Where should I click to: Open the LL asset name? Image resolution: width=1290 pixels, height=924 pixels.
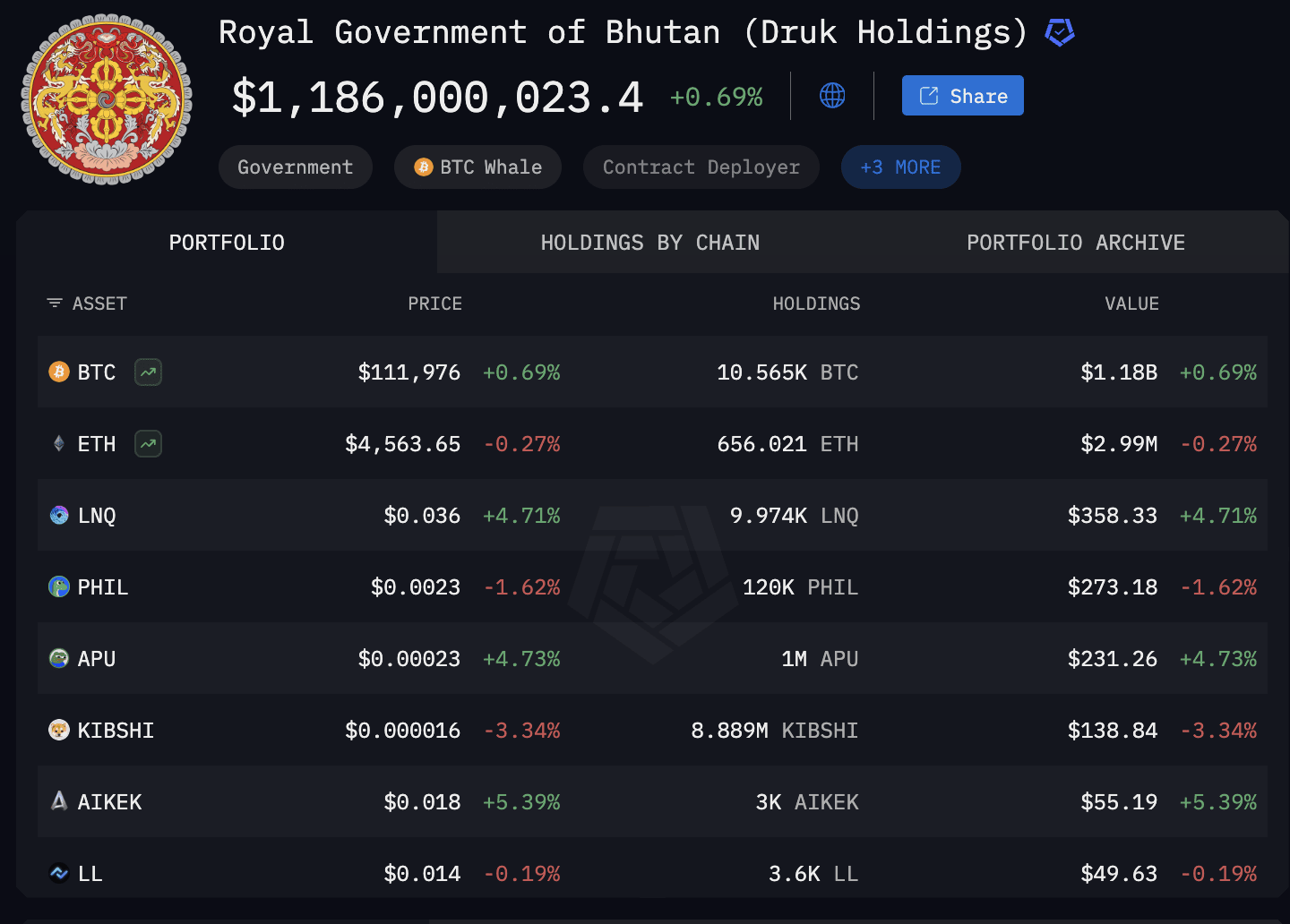[x=90, y=874]
